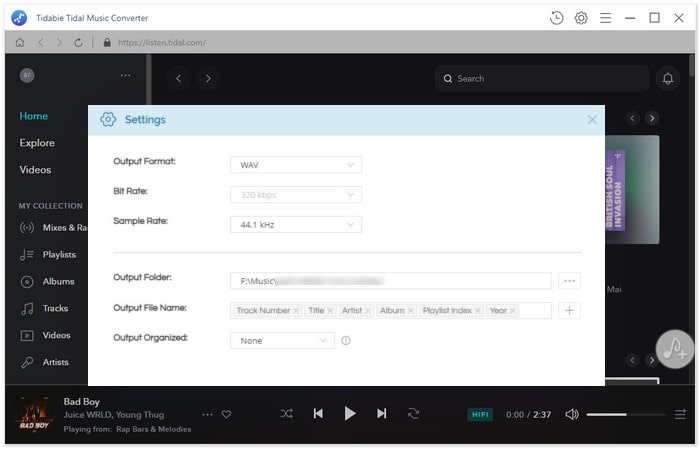Remove the Title tag

click(x=330, y=311)
